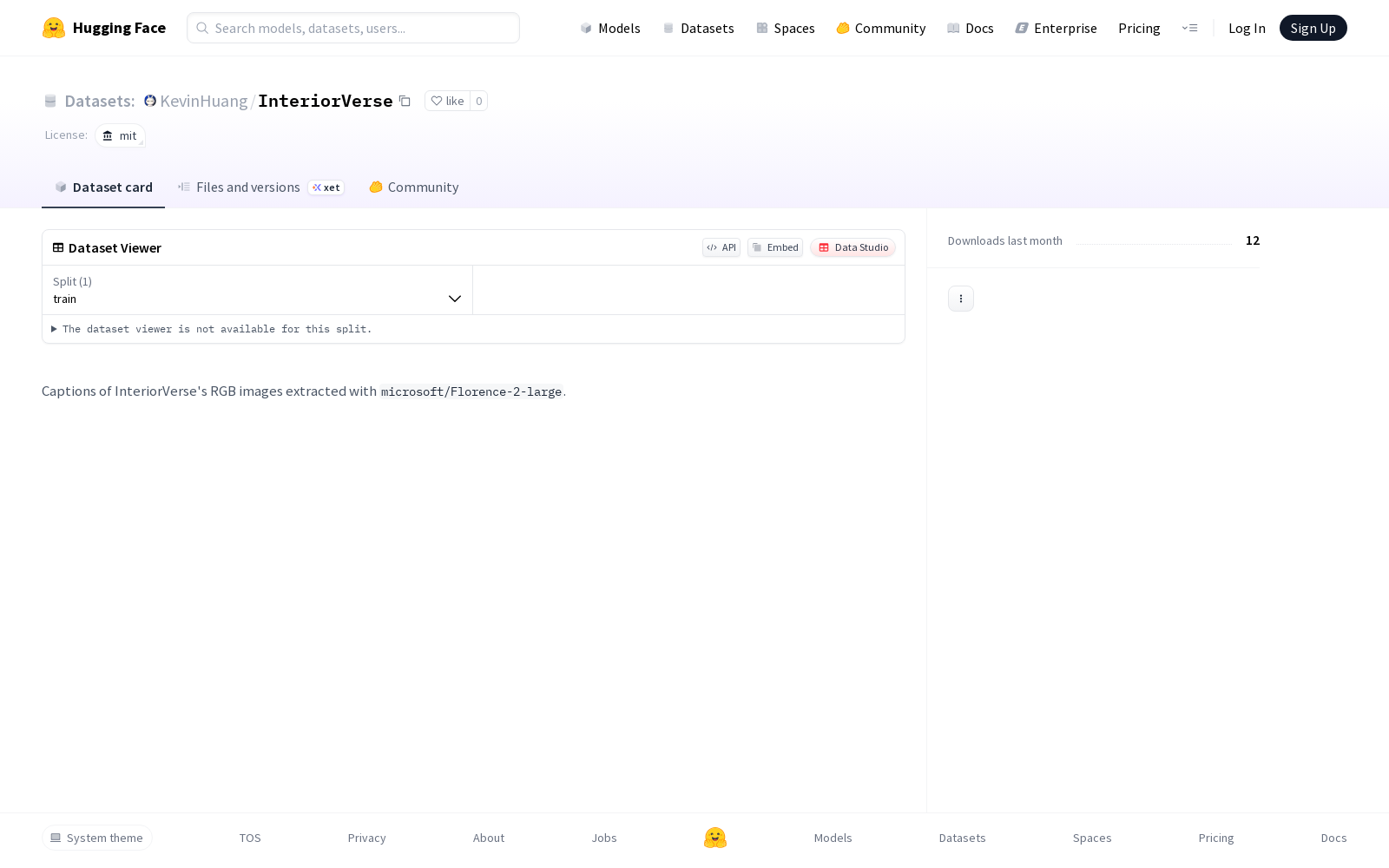Open the System theme selector

97,838
